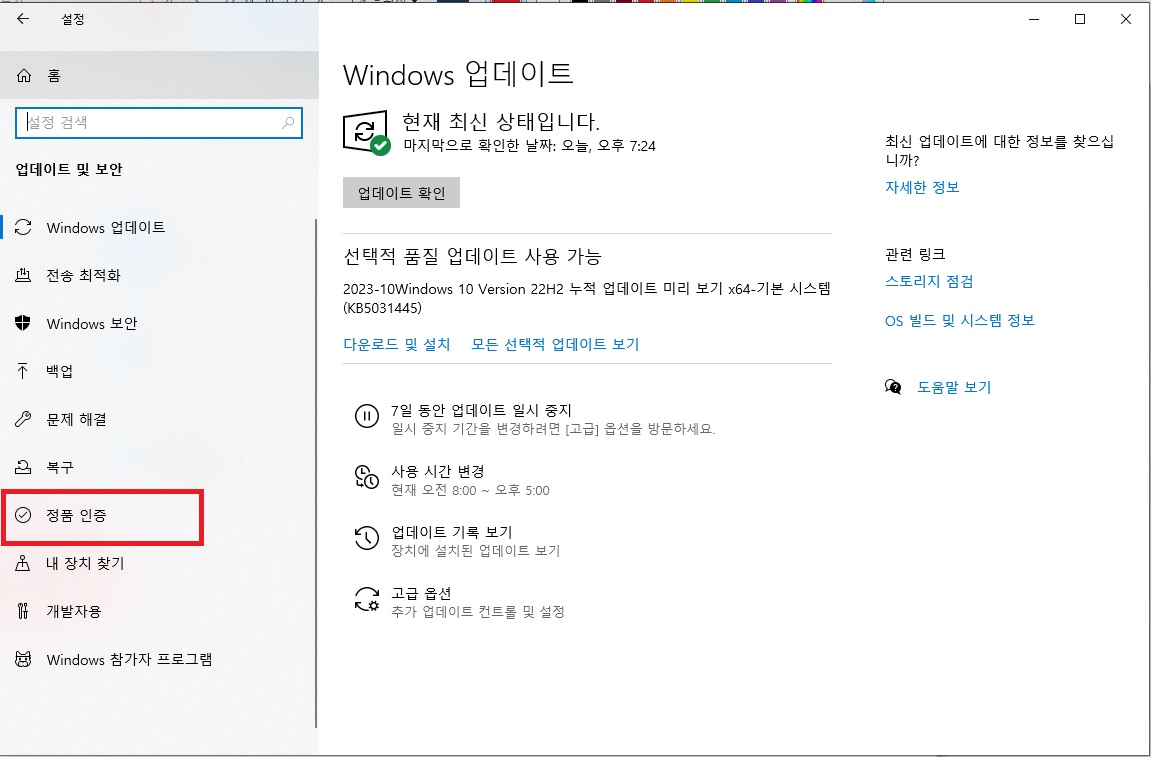Click the 업데이트 확인 button
This screenshot has height=757, width=1155.
coord(401,193)
